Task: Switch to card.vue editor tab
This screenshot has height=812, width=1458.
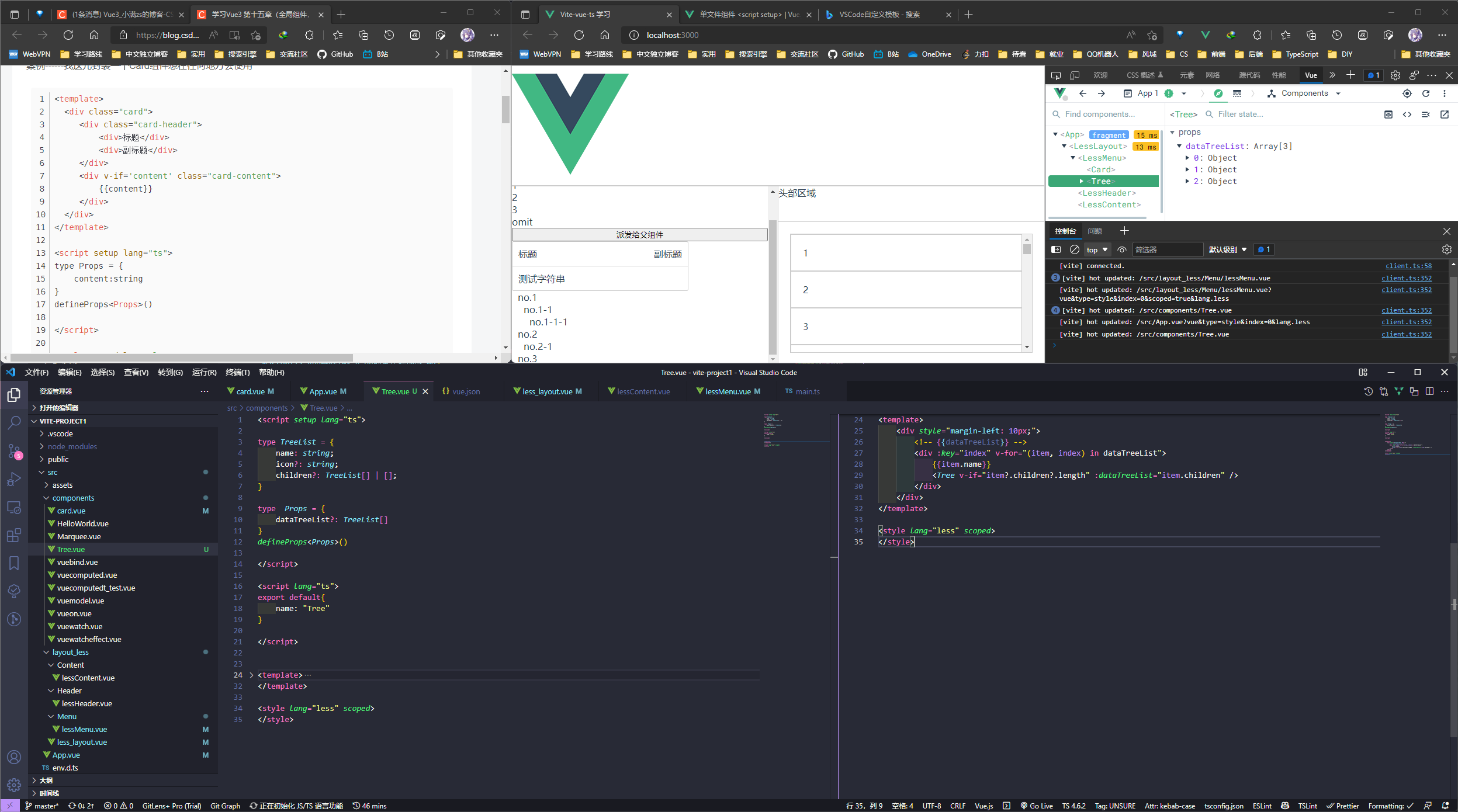Action: (x=255, y=391)
